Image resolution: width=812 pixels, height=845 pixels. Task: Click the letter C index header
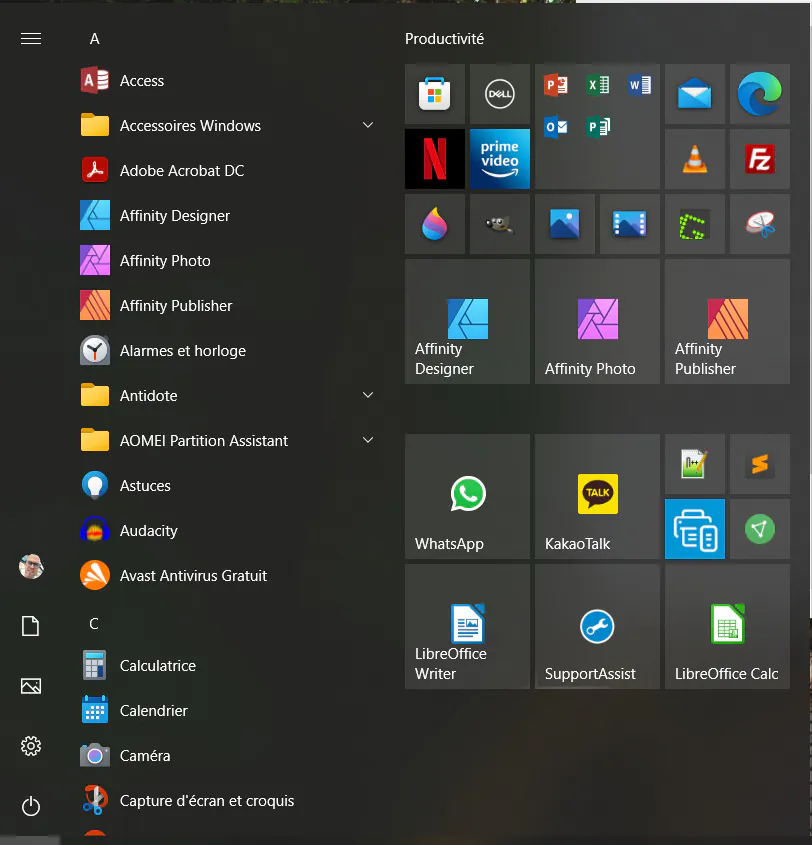pos(94,624)
